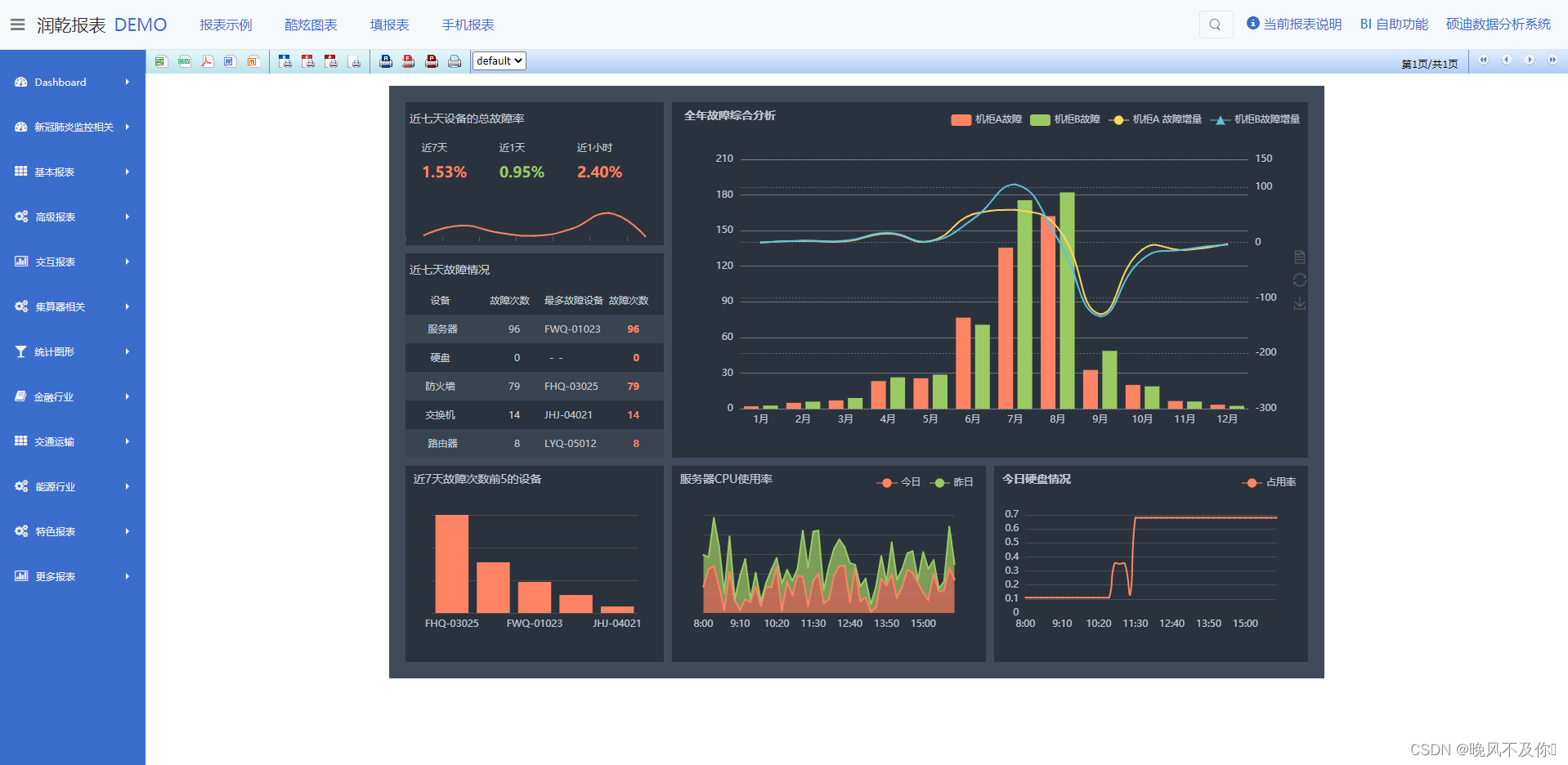
Task: Open print preview with red F icon
Action: point(307,61)
